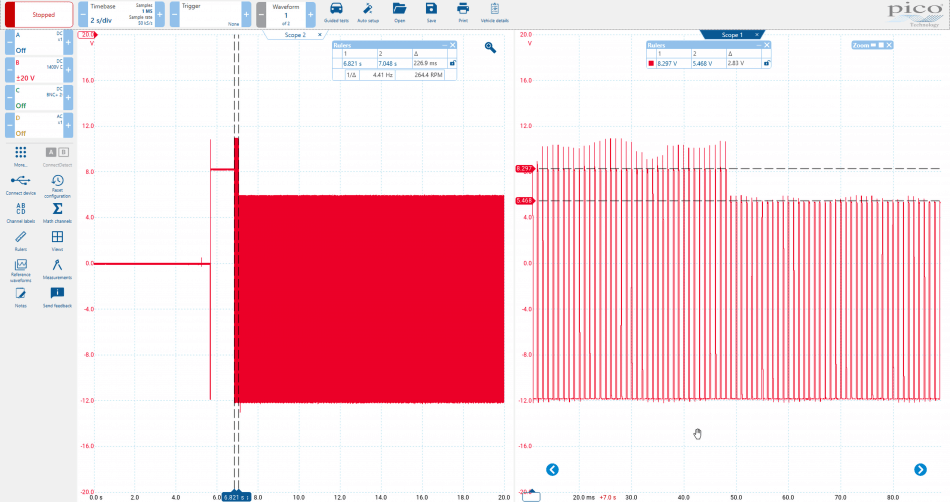The height and width of the screenshot is (502, 950).
Task: Decrease the Timebase value
Action: point(83,15)
